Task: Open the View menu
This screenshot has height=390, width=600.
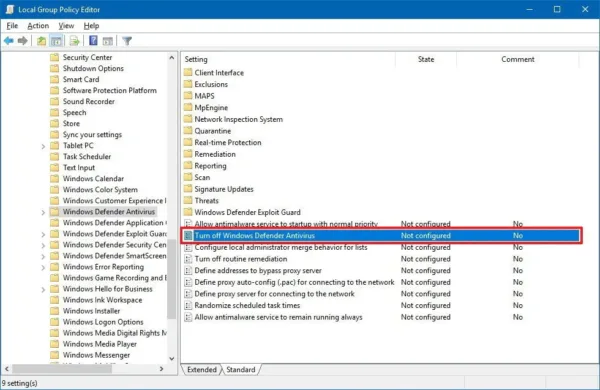Action: (66, 26)
